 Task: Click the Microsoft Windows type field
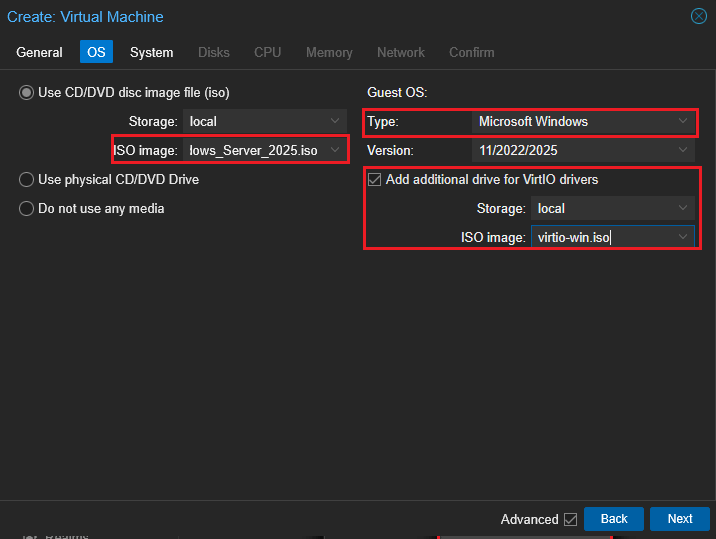click(x=570, y=122)
